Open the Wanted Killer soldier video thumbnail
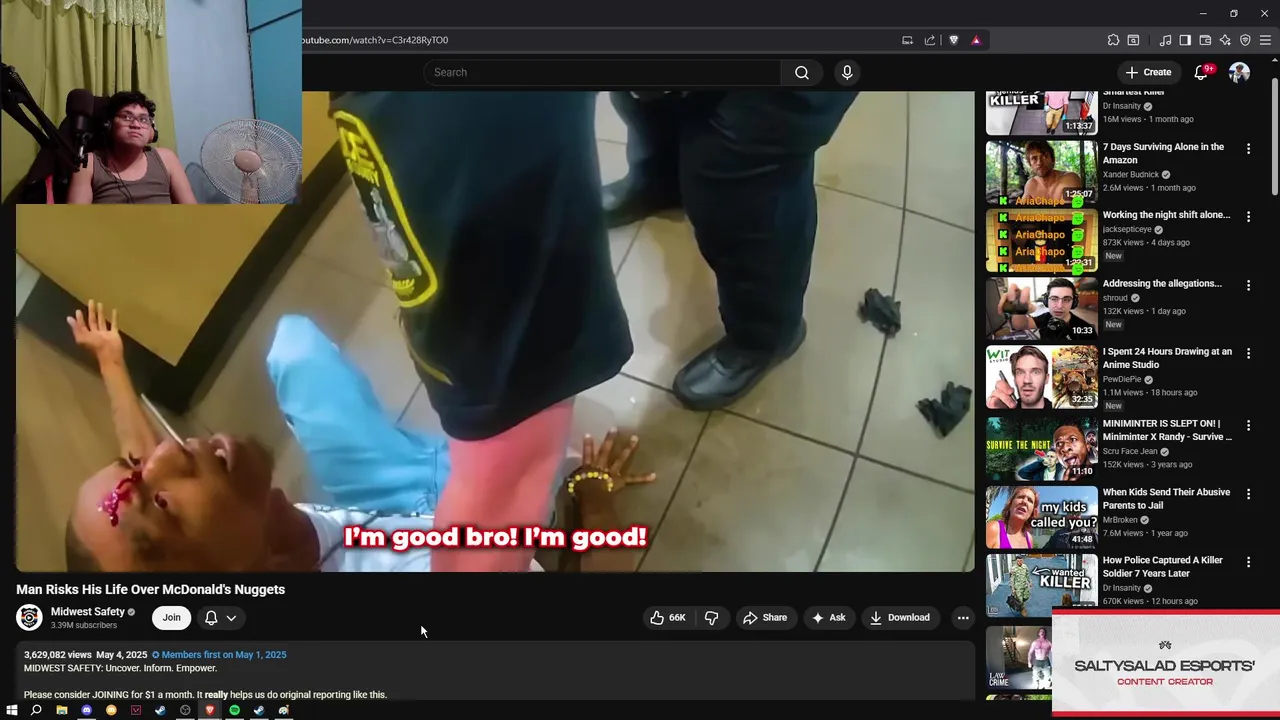 click(x=1041, y=585)
